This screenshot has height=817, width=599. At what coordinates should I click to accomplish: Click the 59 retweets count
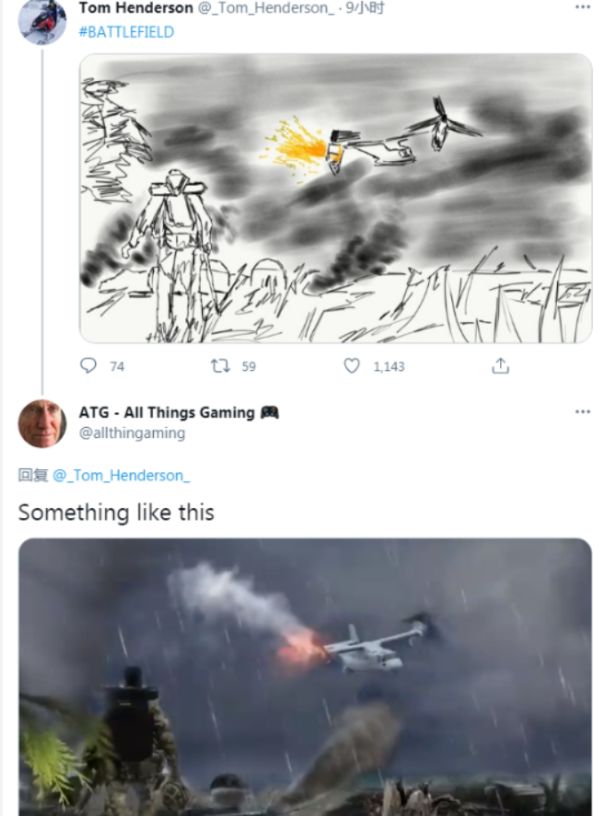(x=249, y=367)
